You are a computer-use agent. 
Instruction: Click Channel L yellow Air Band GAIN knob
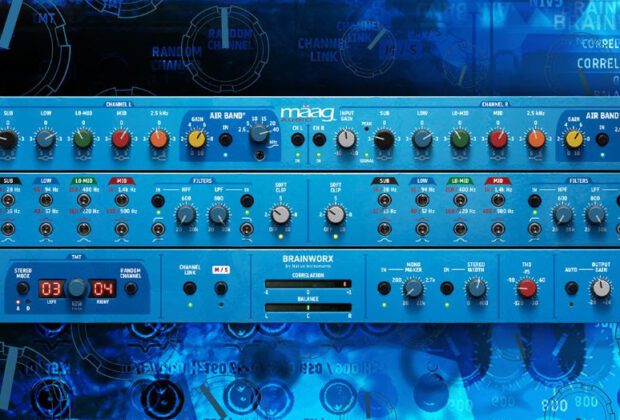coord(197,139)
